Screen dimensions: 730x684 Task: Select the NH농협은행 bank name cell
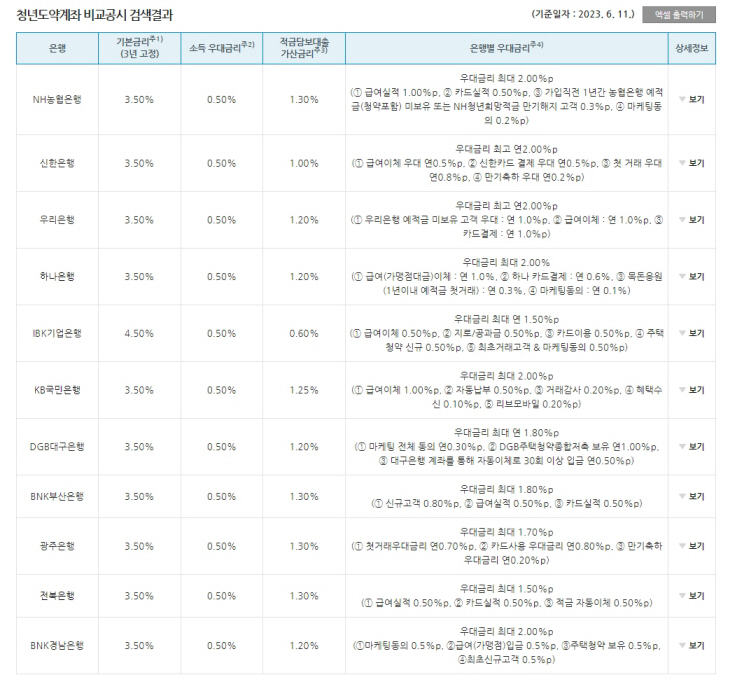pyautogui.click(x=57, y=100)
